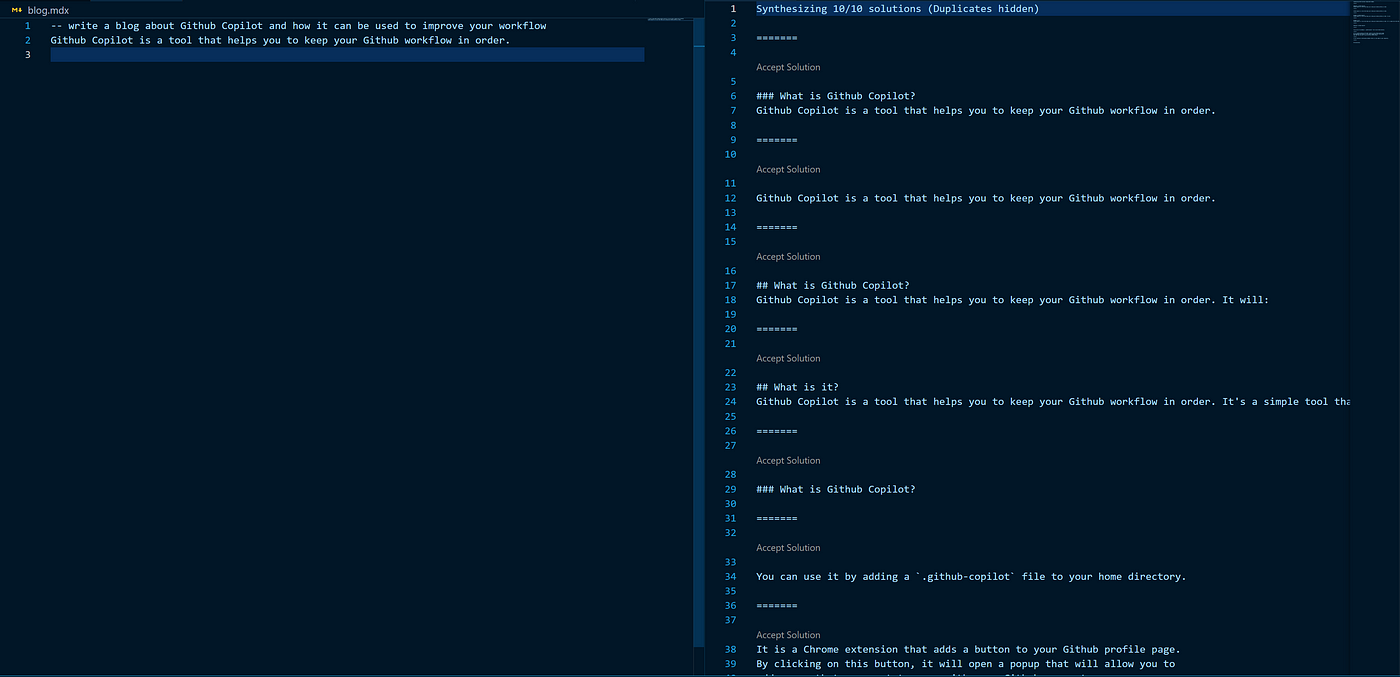Click the '=======' separator on line 31
This screenshot has height=677, width=1400.
click(776, 518)
